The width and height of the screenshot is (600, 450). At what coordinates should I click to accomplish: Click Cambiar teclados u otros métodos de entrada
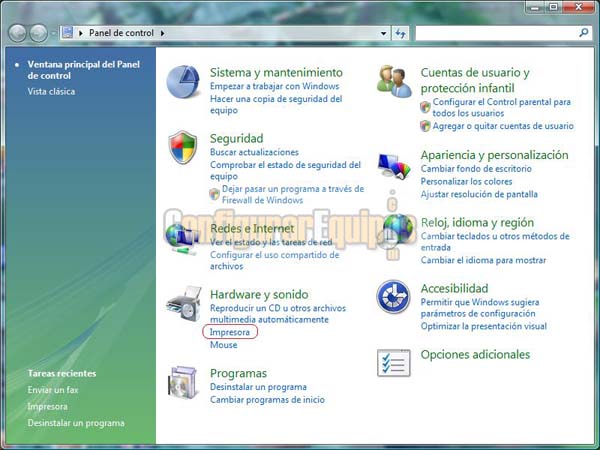click(x=495, y=242)
